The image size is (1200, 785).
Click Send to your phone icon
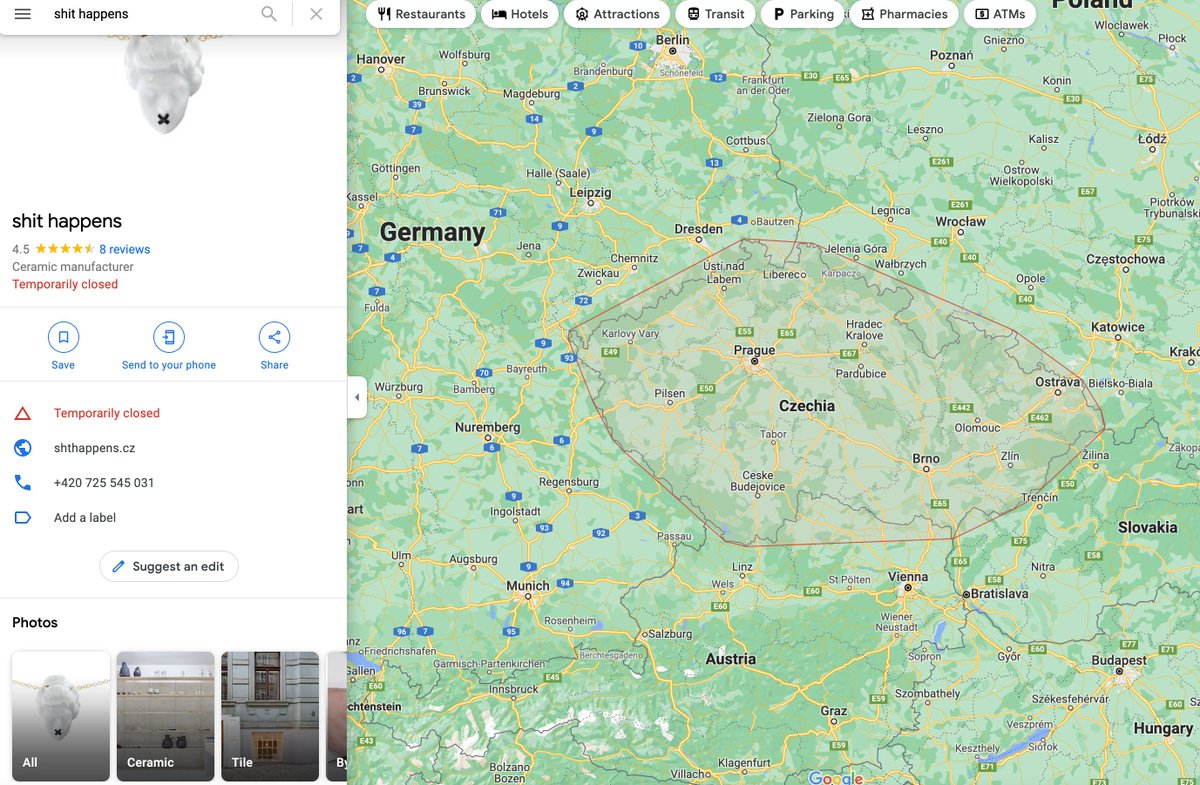pos(169,337)
